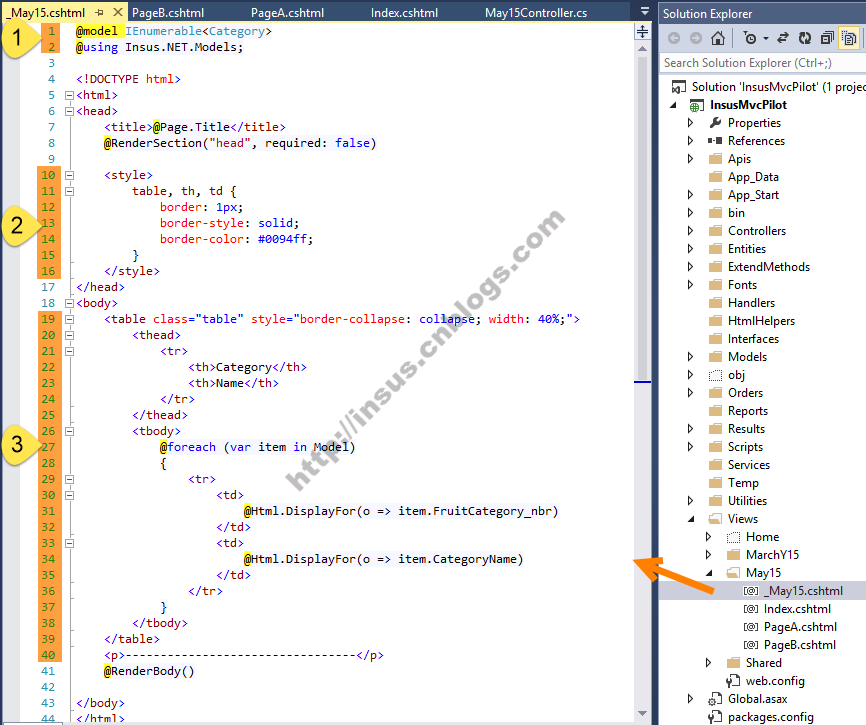Select PageB.cshtml in Solution Explorer

coord(799,645)
